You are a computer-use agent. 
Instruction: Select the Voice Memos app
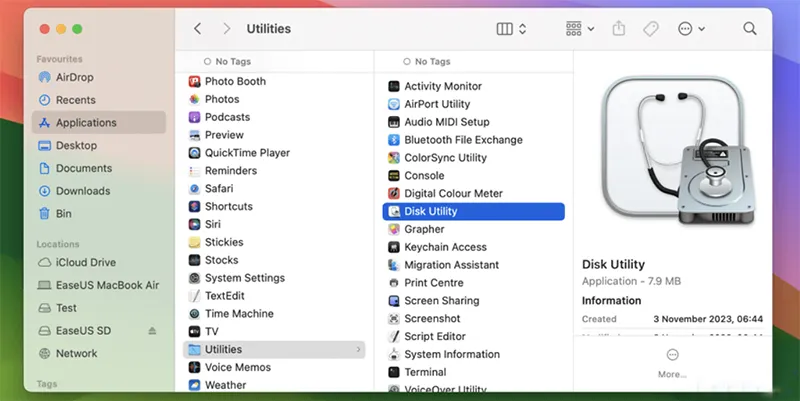click(274, 367)
